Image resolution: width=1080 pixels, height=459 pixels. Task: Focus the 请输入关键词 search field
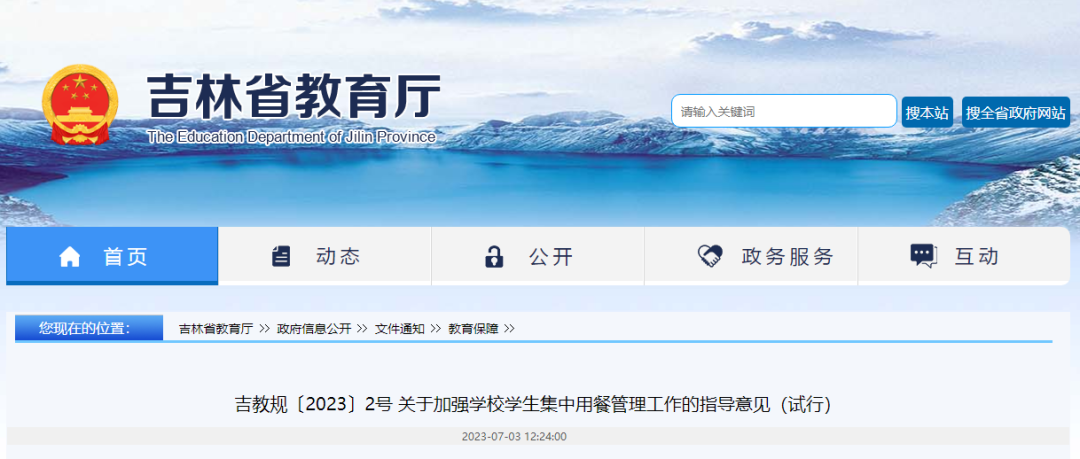(784, 111)
